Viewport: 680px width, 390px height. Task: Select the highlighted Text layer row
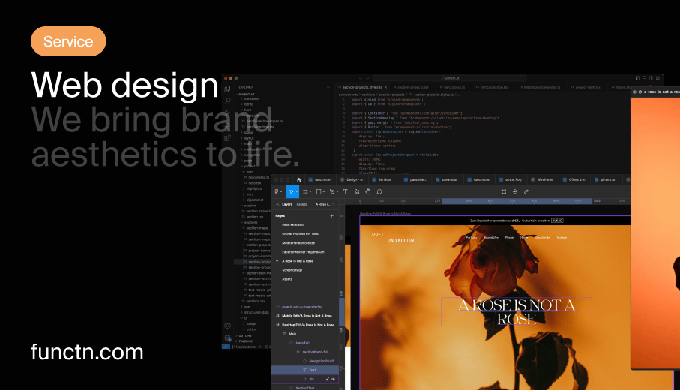click(x=305, y=370)
